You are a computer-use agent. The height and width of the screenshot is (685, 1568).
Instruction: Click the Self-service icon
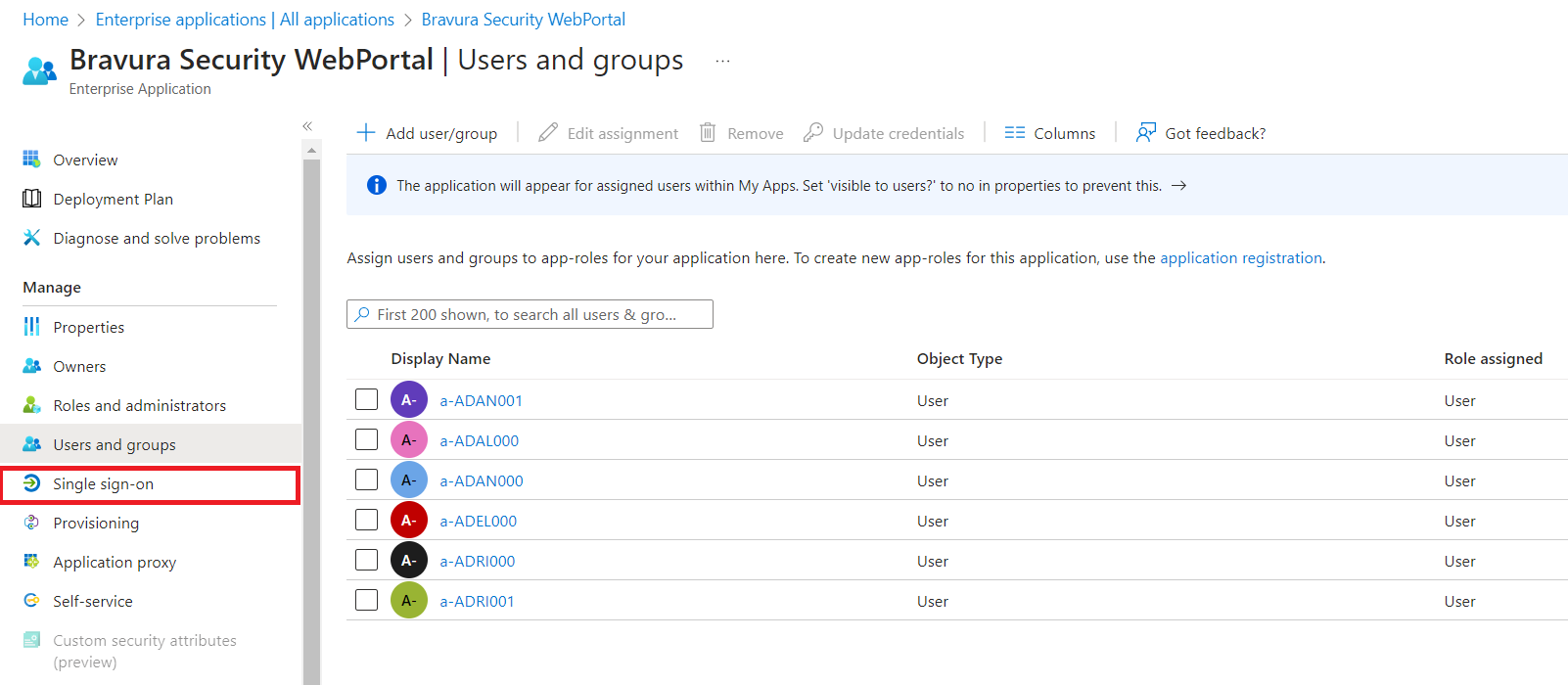31,601
